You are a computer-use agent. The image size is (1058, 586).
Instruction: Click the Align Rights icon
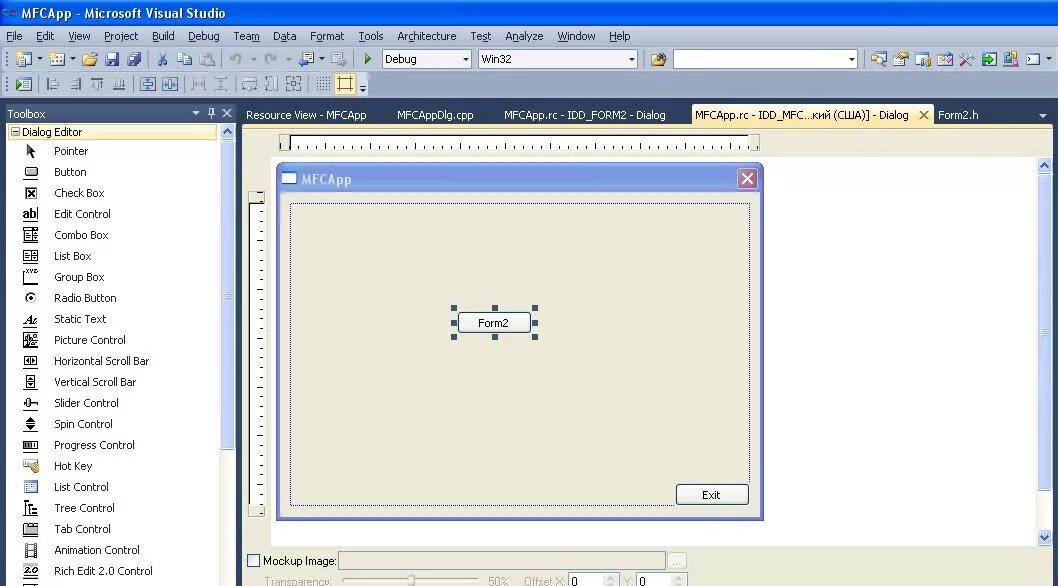click(74, 84)
